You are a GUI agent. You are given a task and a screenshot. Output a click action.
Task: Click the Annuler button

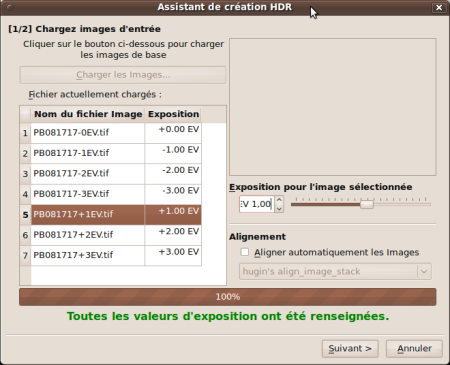[x=414, y=349]
